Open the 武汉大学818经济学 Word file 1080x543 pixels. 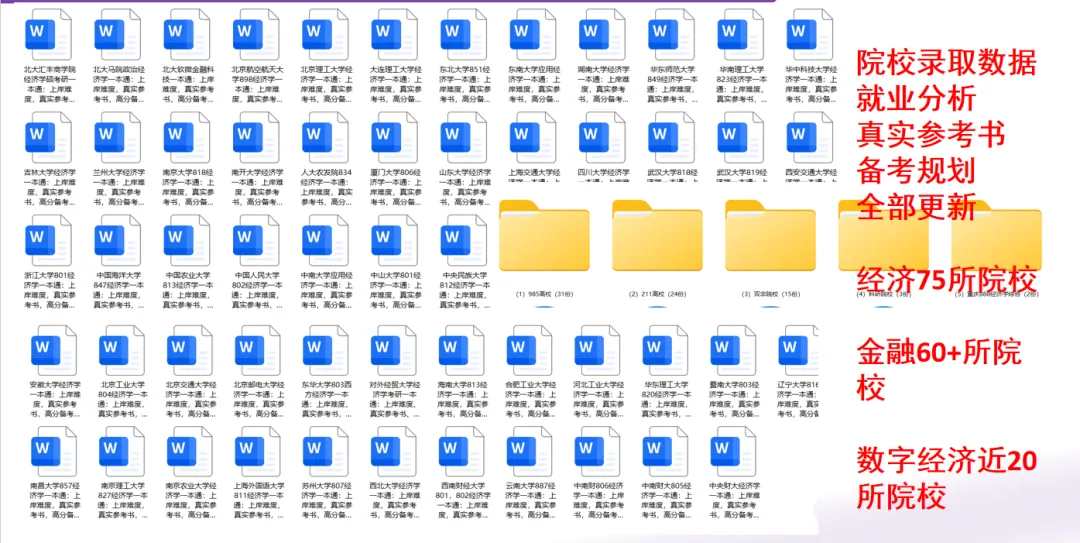click(672, 136)
